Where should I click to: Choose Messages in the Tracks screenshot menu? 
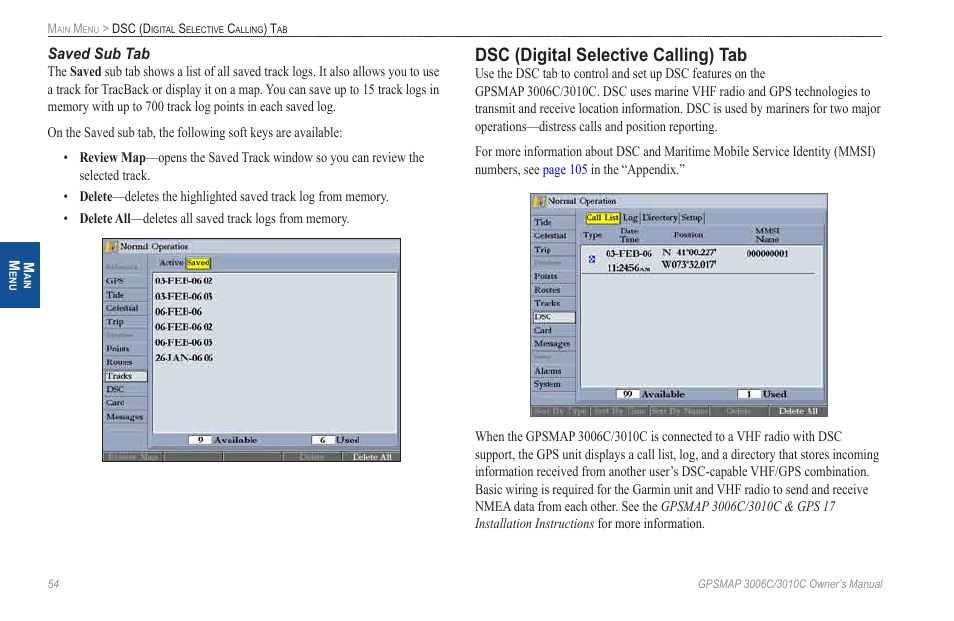[x=125, y=417]
